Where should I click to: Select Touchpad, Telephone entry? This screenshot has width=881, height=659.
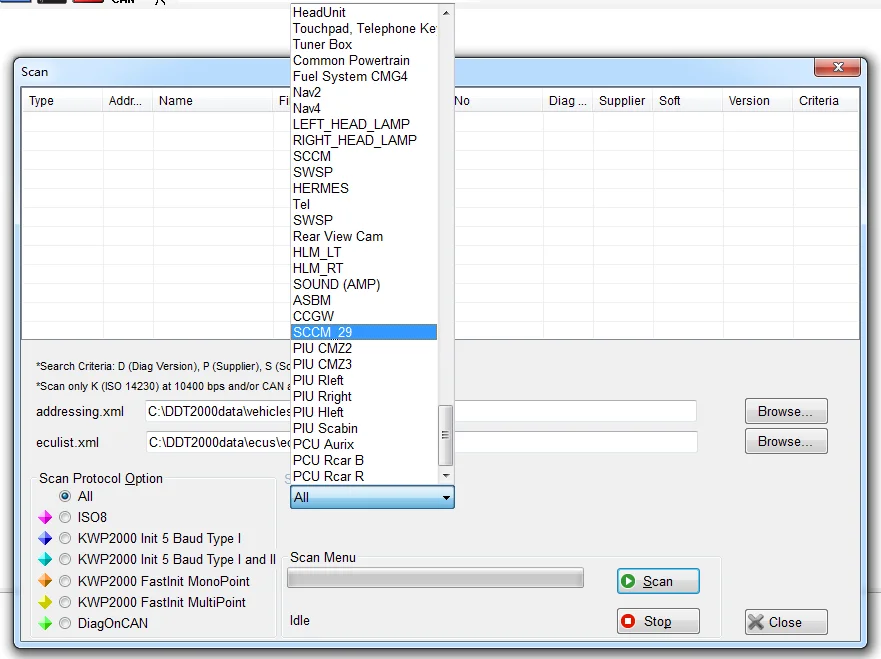[364, 28]
